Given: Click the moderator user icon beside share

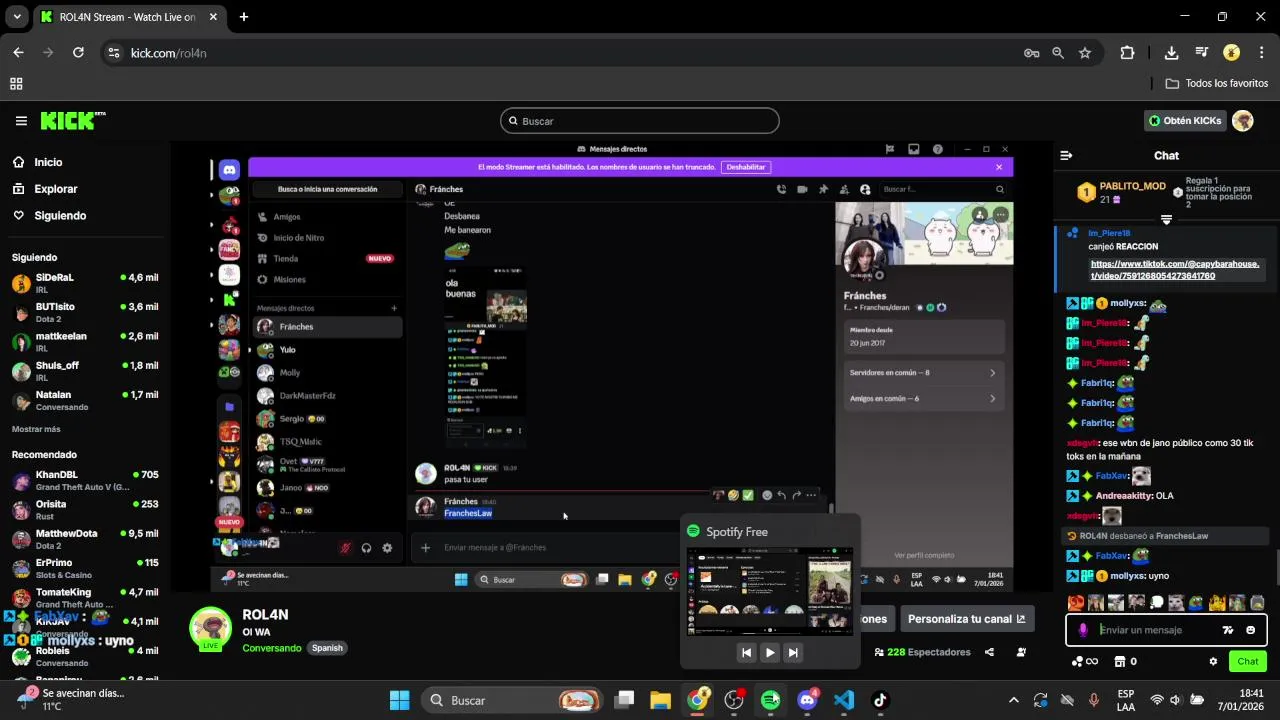Looking at the screenshot, I should pyautogui.click(x=1021, y=652).
